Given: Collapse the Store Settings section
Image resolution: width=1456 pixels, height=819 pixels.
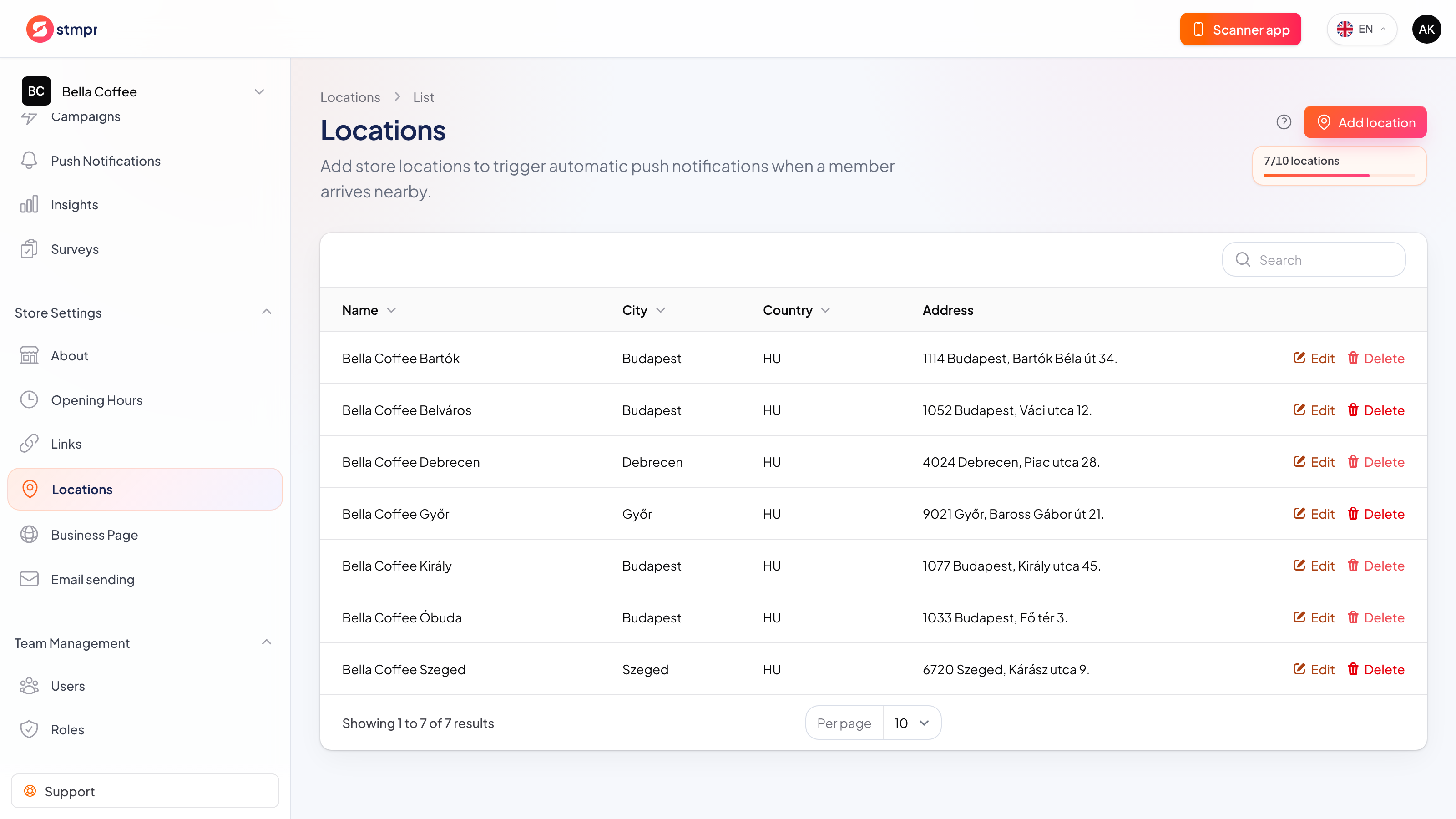Looking at the screenshot, I should 267,312.
